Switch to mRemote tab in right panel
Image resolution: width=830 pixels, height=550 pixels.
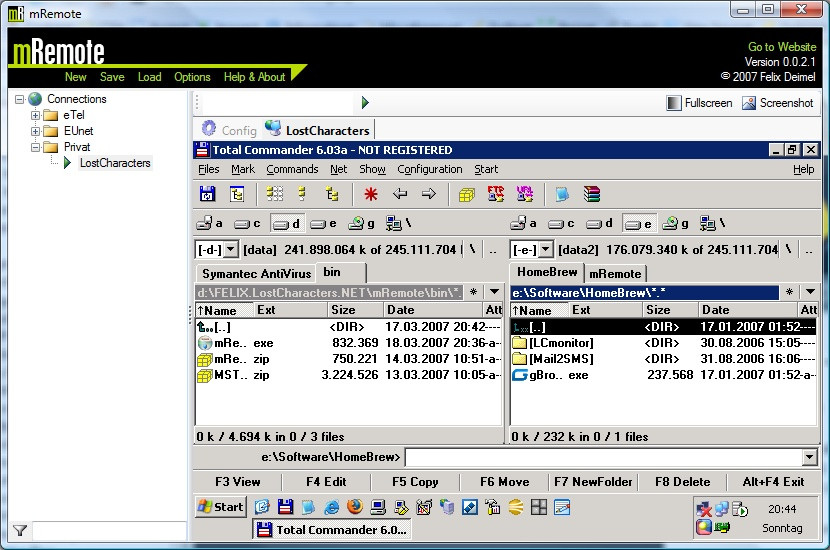615,274
